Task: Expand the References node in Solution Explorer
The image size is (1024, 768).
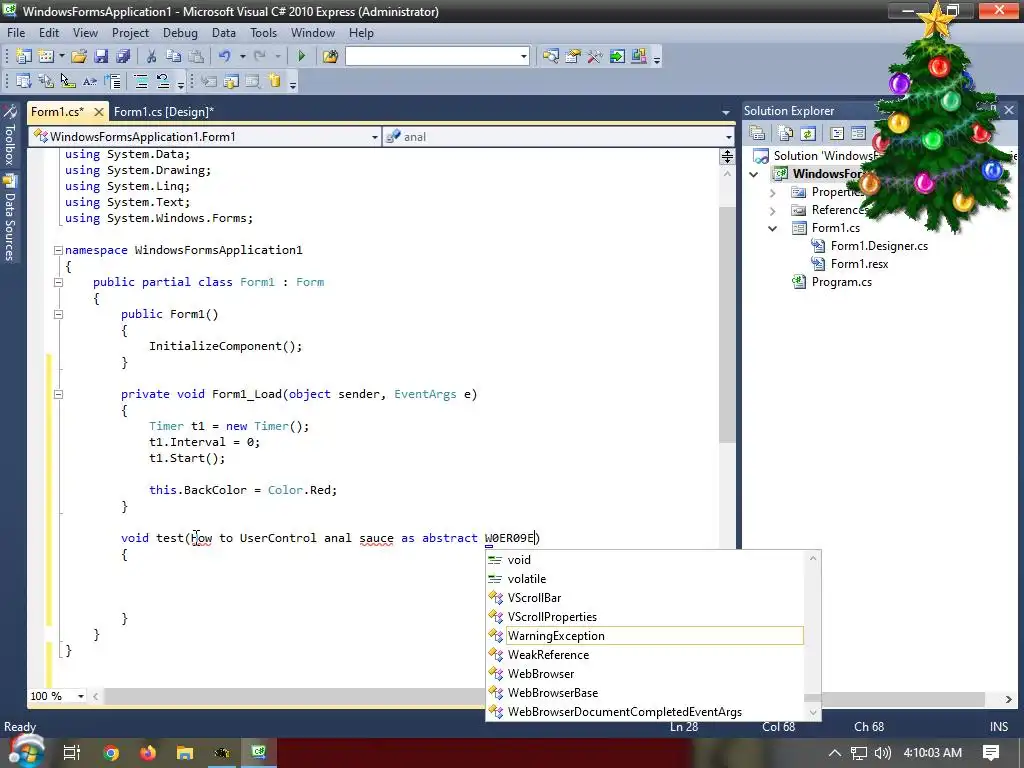Action: [x=773, y=211]
